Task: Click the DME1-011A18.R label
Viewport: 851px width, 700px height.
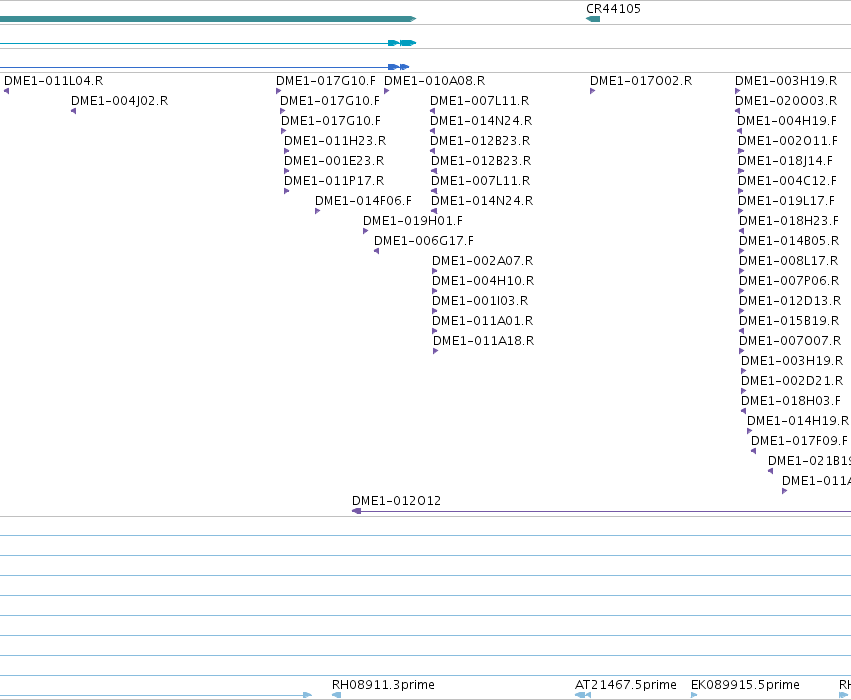Action: coord(483,341)
